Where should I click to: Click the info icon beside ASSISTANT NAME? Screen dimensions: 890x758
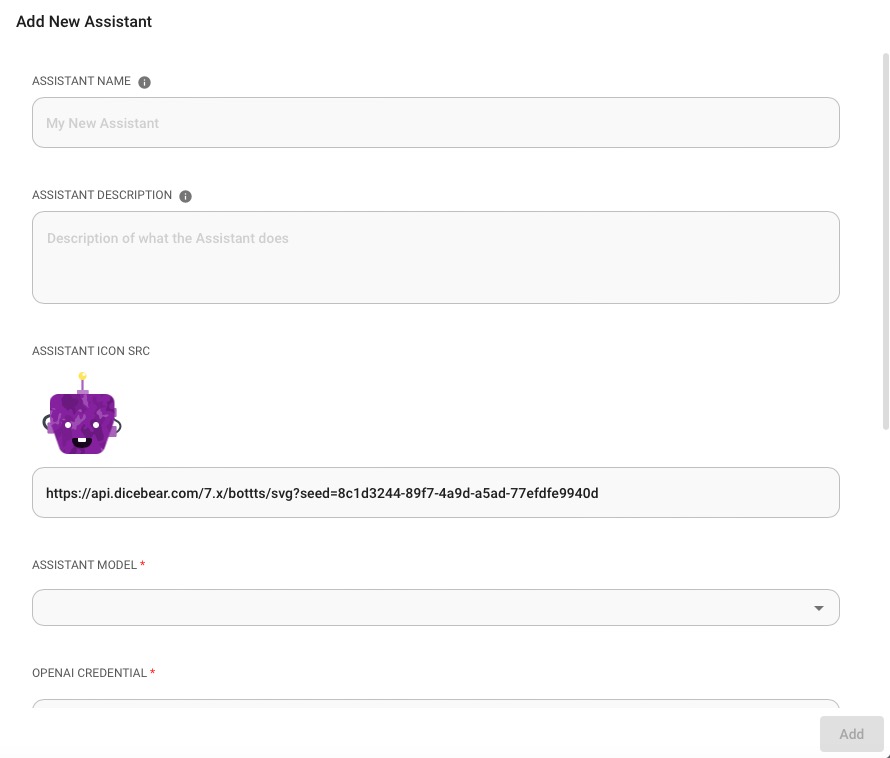tap(144, 82)
